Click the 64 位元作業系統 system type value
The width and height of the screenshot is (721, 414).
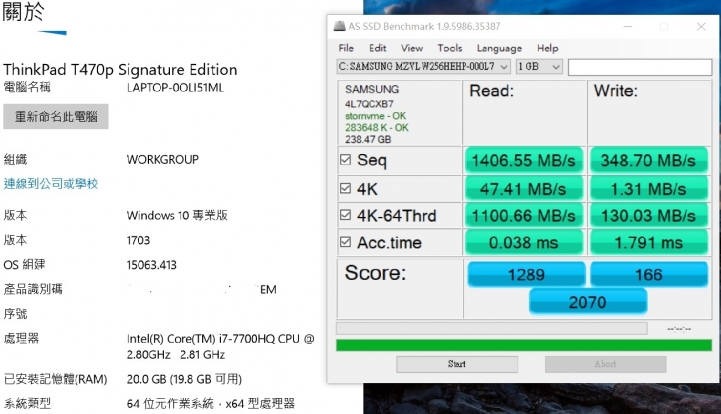click(x=211, y=404)
